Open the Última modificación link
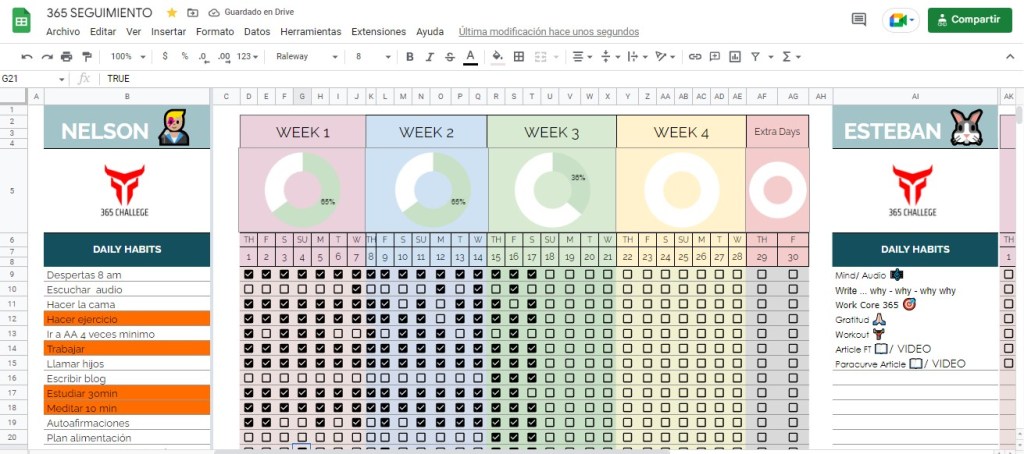The image size is (1024, 454). [548, 31]
